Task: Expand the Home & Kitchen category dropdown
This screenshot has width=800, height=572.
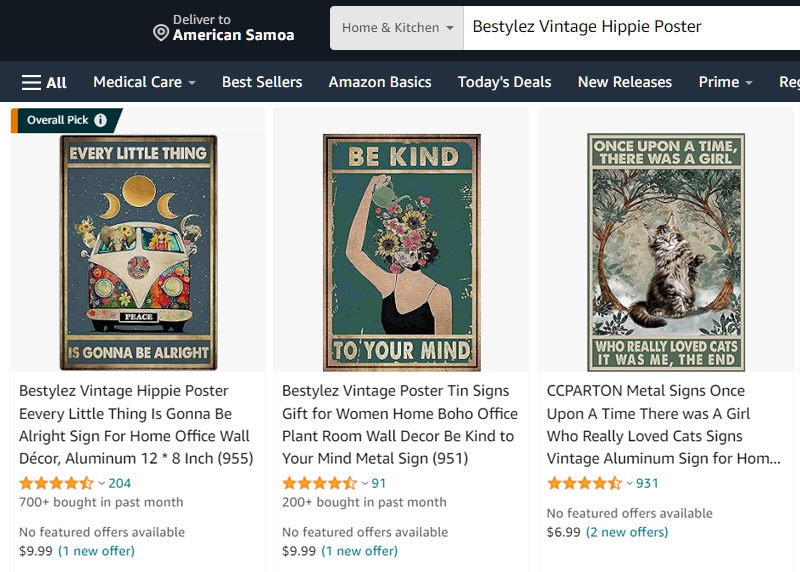Action: tap(397, 28)
